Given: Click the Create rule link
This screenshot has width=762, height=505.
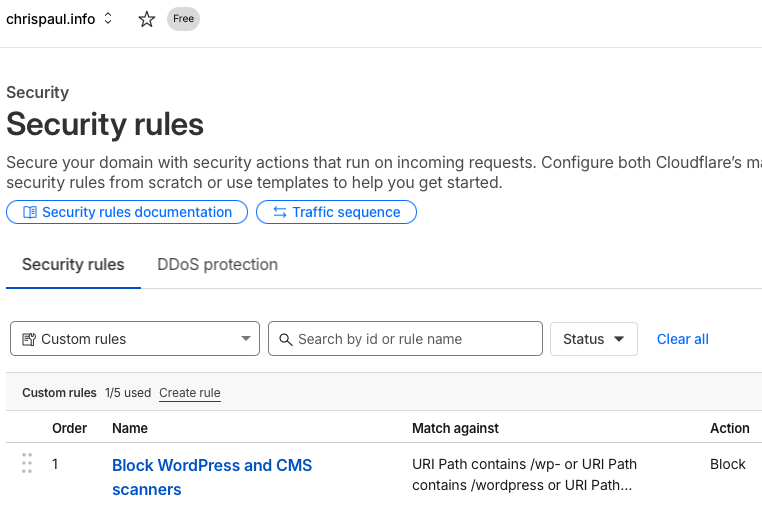Looking at the screenshot, I should click(189, 393).
